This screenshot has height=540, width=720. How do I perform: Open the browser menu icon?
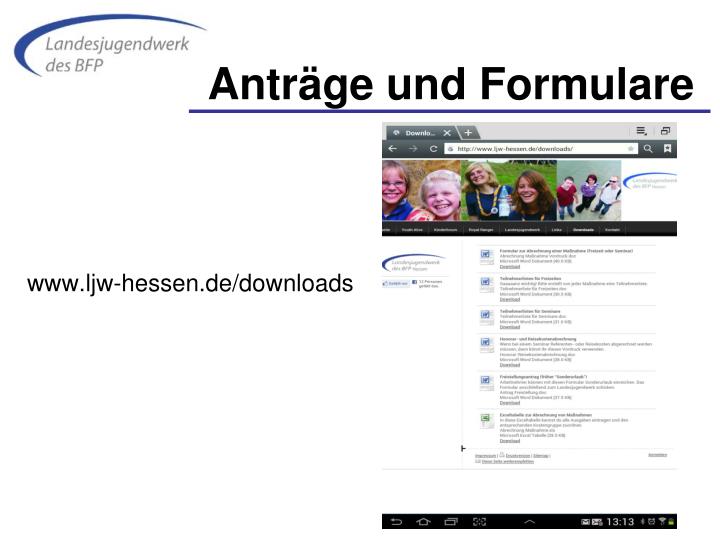[x=641, y=131]
